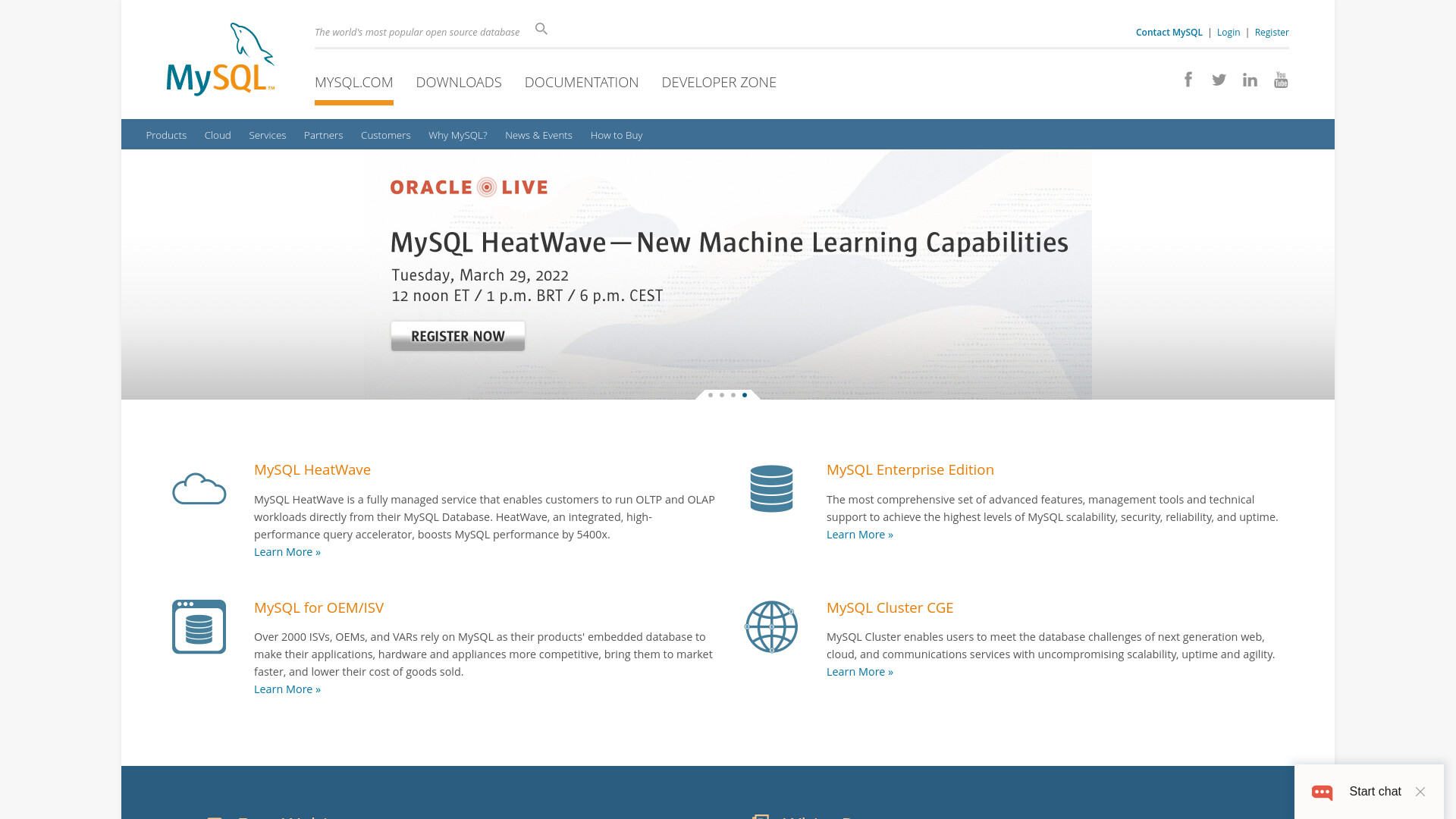The width and height of the screenshot is (1456, 819).
Task: Open the MYSQL.COM tab
Action: (353, 82)
